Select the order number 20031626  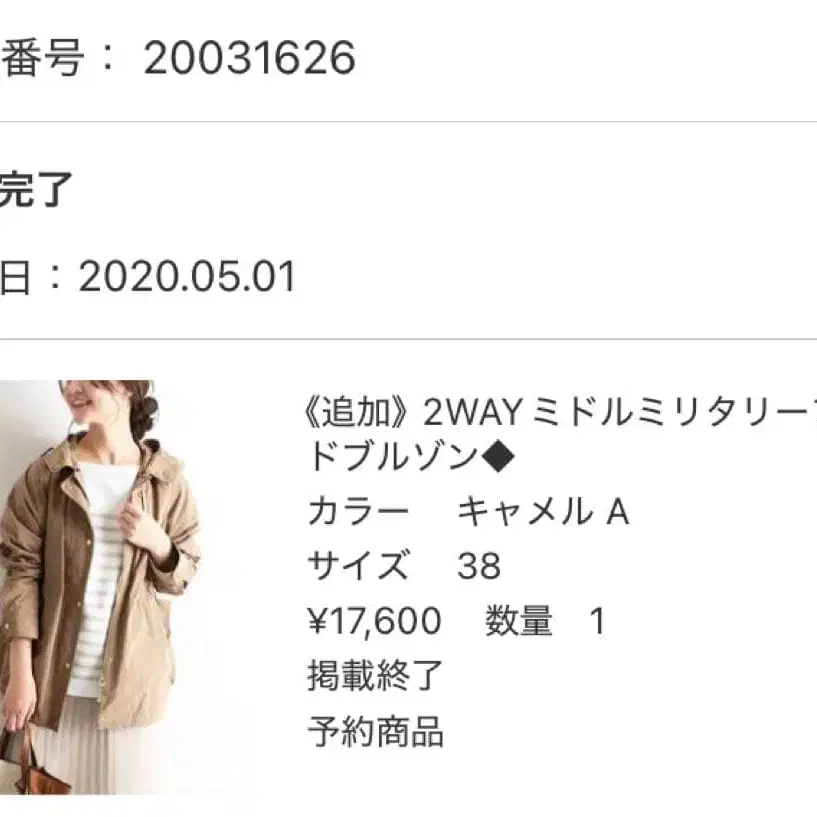(x=250, y=57)
